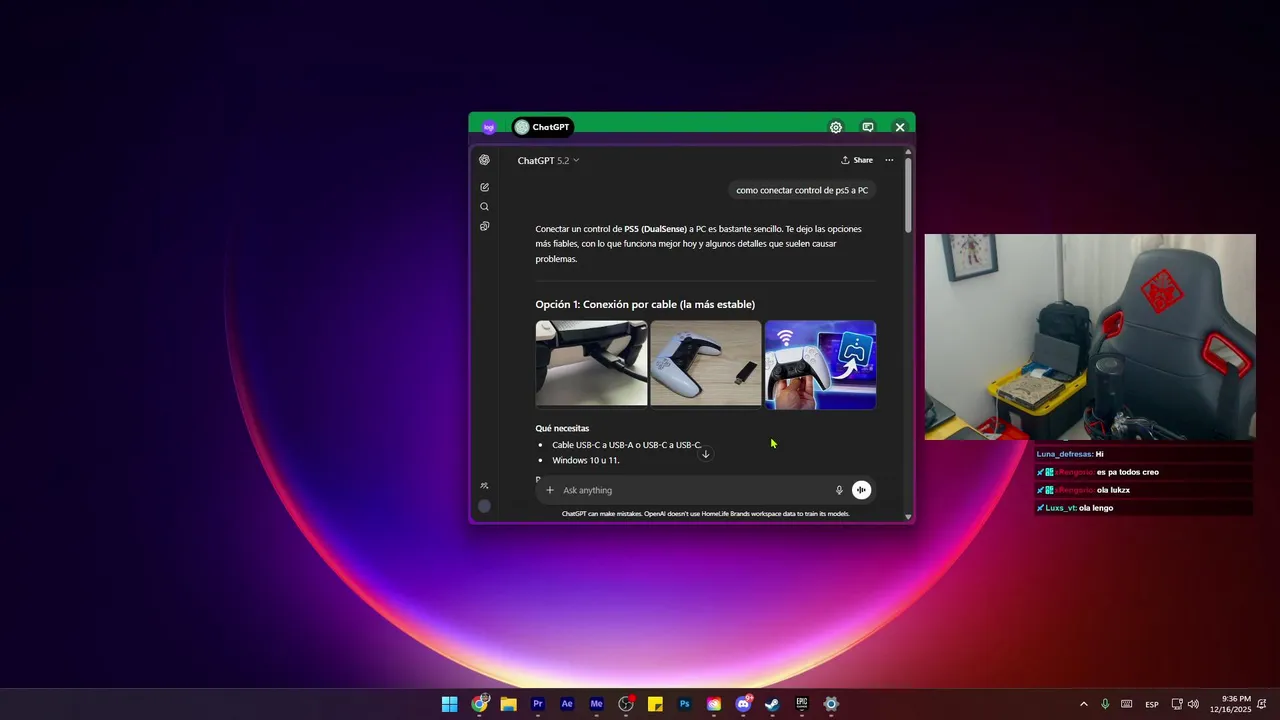The width and height of the screenshot is (1280, 720).
Task: Click the chat window icon in overlay header
Action: coord(868,127)
